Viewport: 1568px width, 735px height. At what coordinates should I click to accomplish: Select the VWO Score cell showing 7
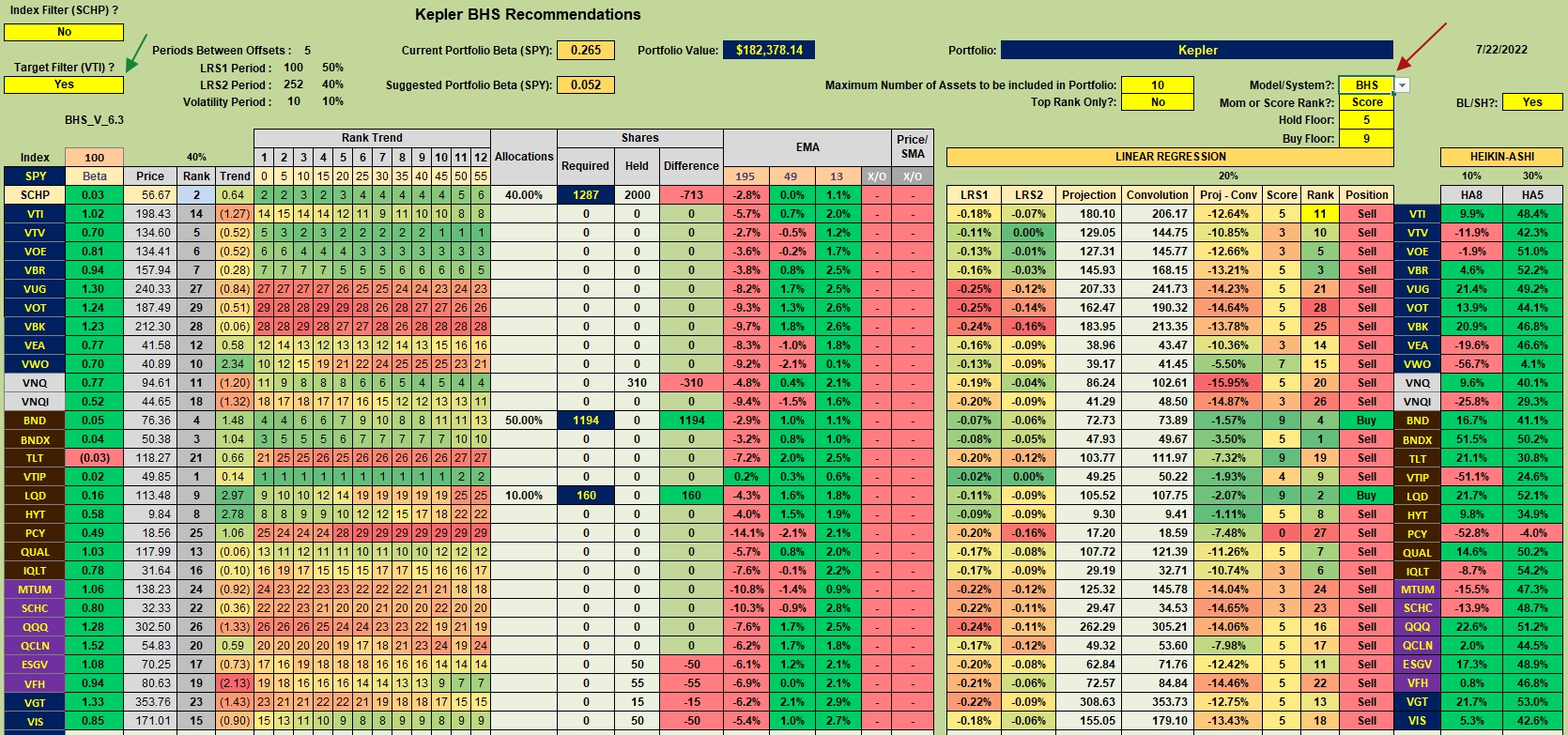pyautogui.click(x=1282, y=364)
